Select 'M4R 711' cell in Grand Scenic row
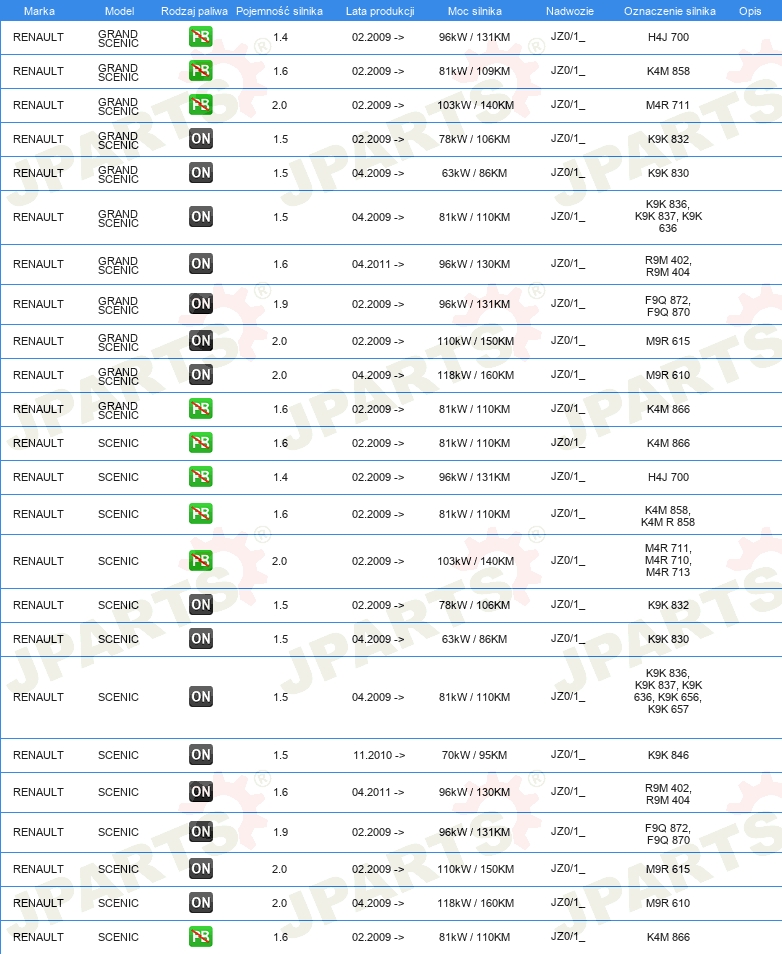 pos(668,105)
